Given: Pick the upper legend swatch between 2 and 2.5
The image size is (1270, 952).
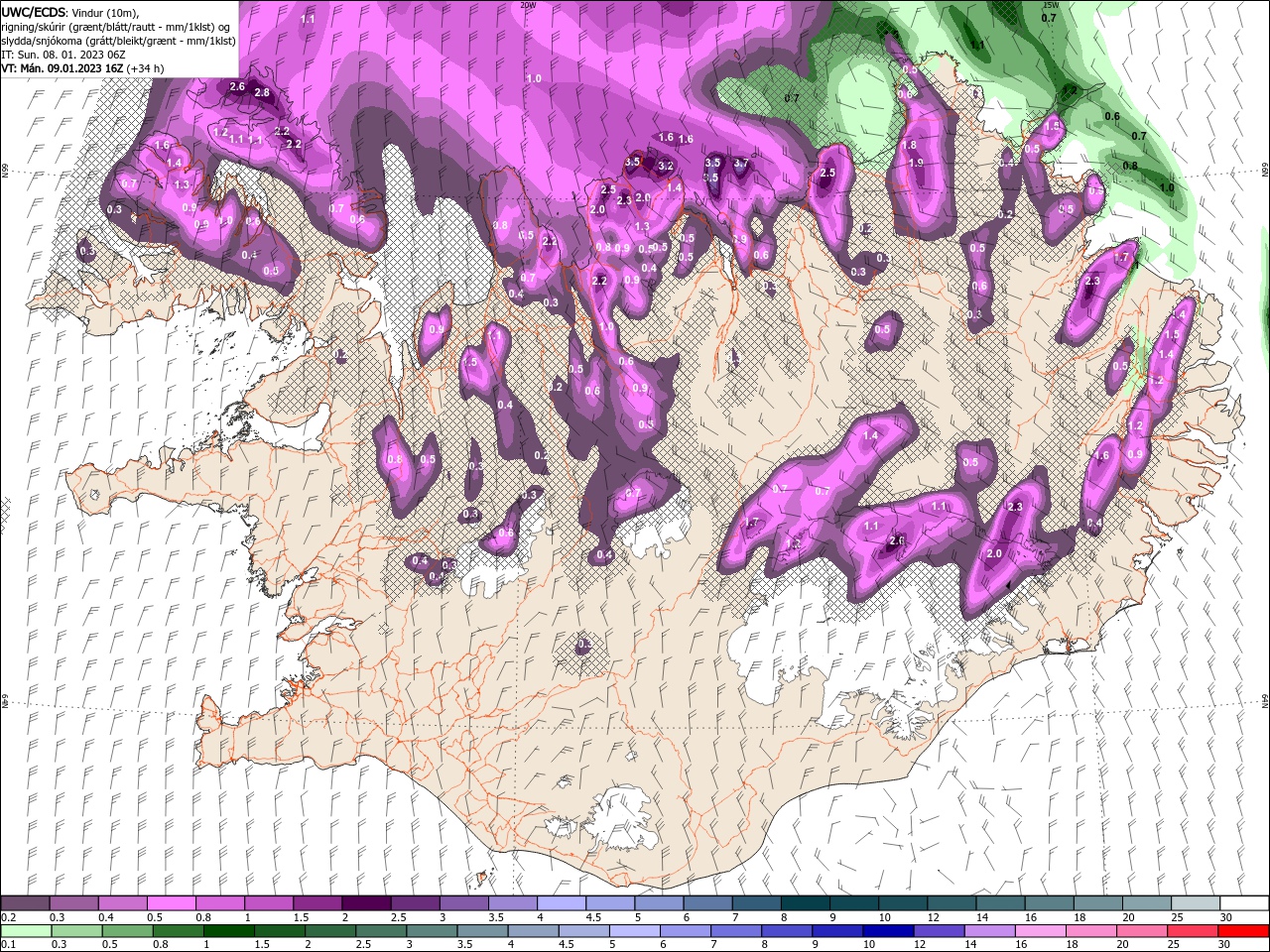Looking at the screenshot, I should [x=366, y=903].
